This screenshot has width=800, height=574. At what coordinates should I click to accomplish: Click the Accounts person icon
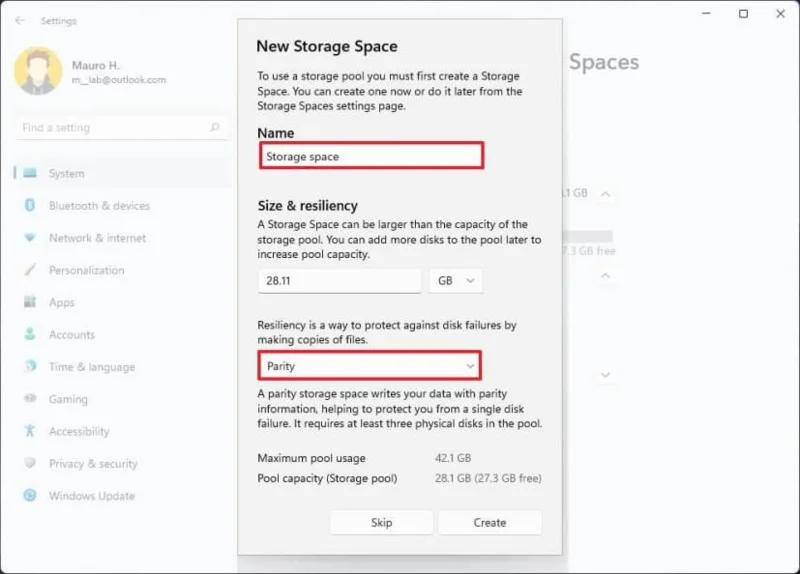point(30,334)
